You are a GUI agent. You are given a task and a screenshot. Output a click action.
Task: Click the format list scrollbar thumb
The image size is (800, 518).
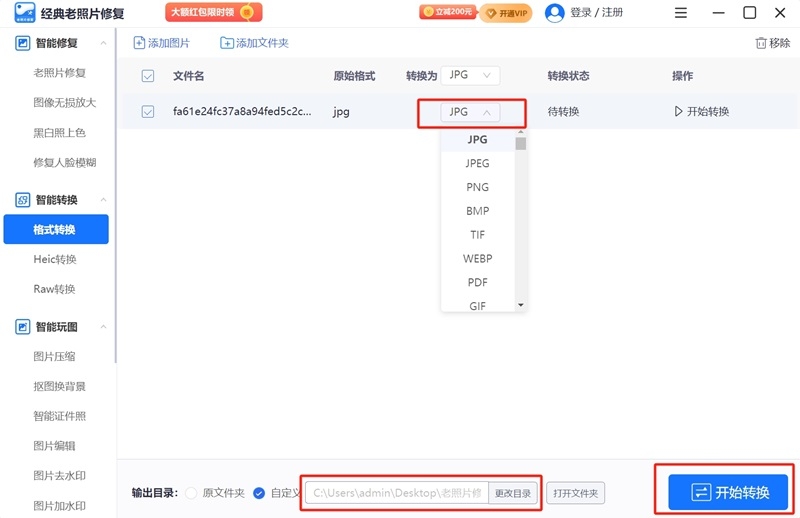coord(520,144)
